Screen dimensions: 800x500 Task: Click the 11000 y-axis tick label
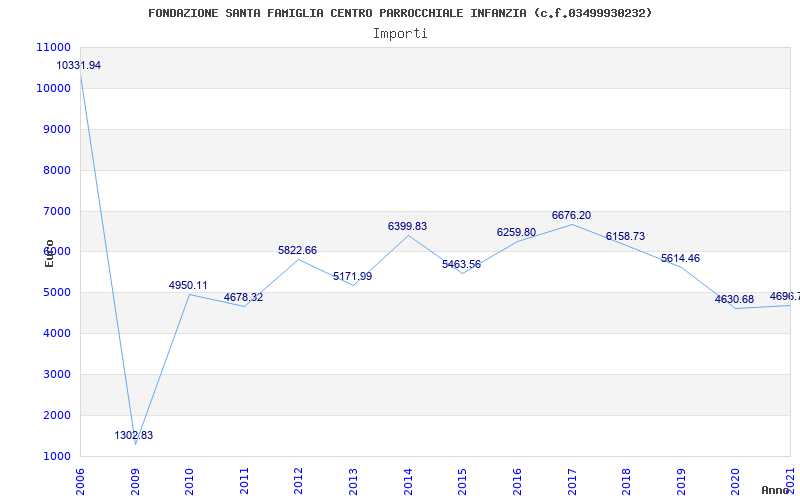click(x=53, y=47)
